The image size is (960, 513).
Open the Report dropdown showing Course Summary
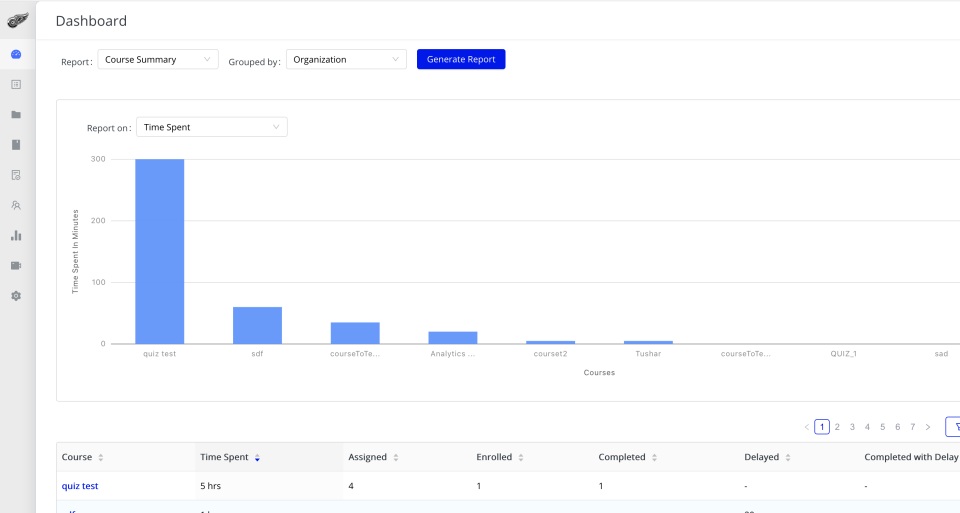(158, 60)
